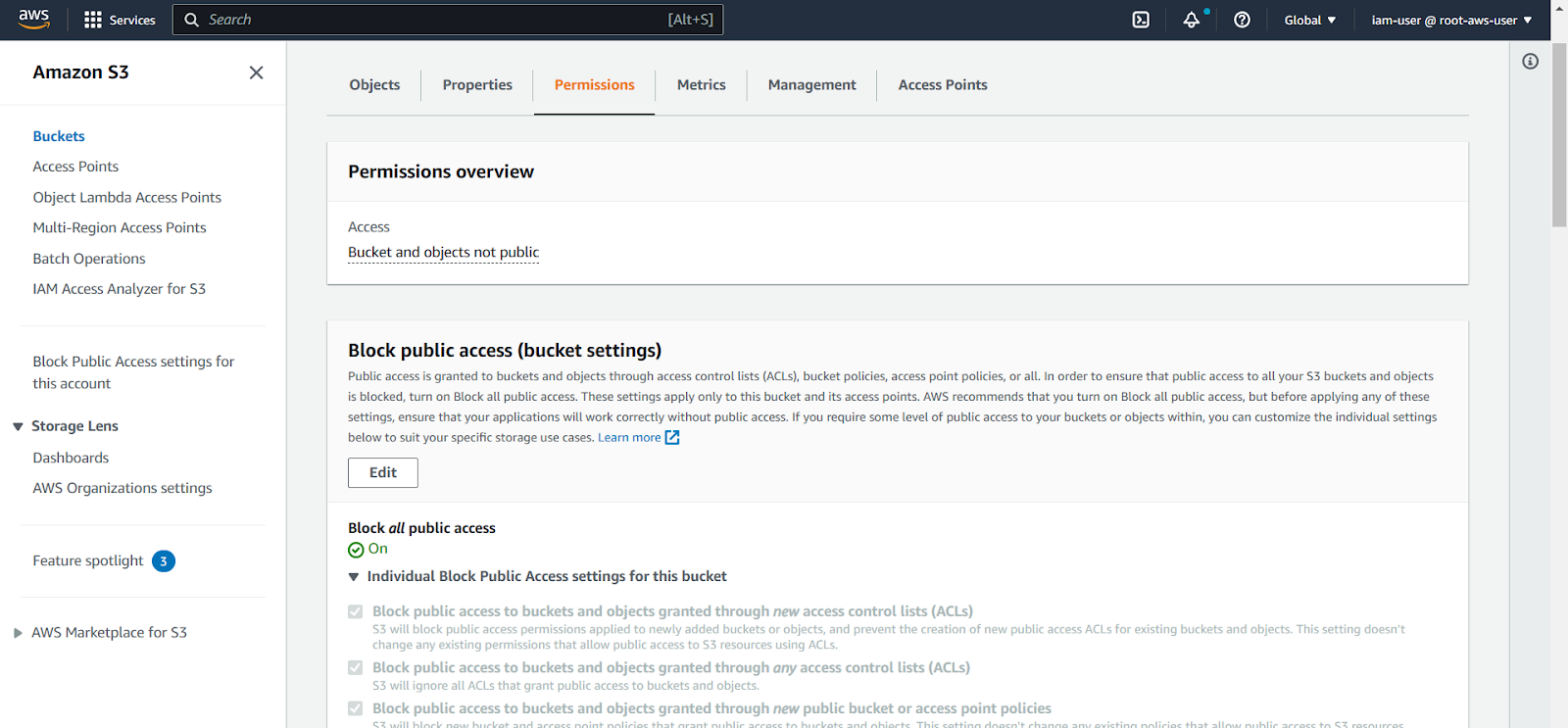Open Access Points in sidebar
Screen dimensions: 1568x728
point(75,167)
